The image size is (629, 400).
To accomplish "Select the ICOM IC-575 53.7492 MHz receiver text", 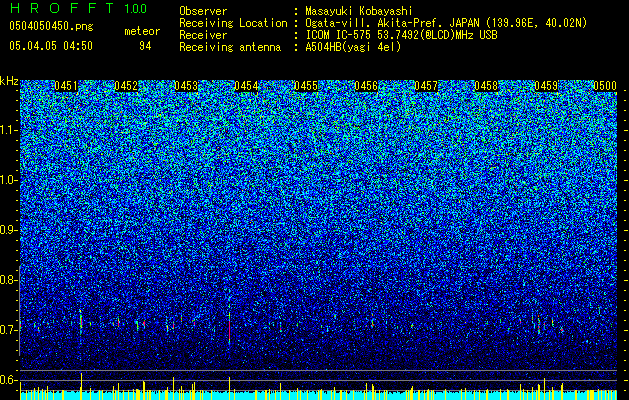I will pos(401,35).
